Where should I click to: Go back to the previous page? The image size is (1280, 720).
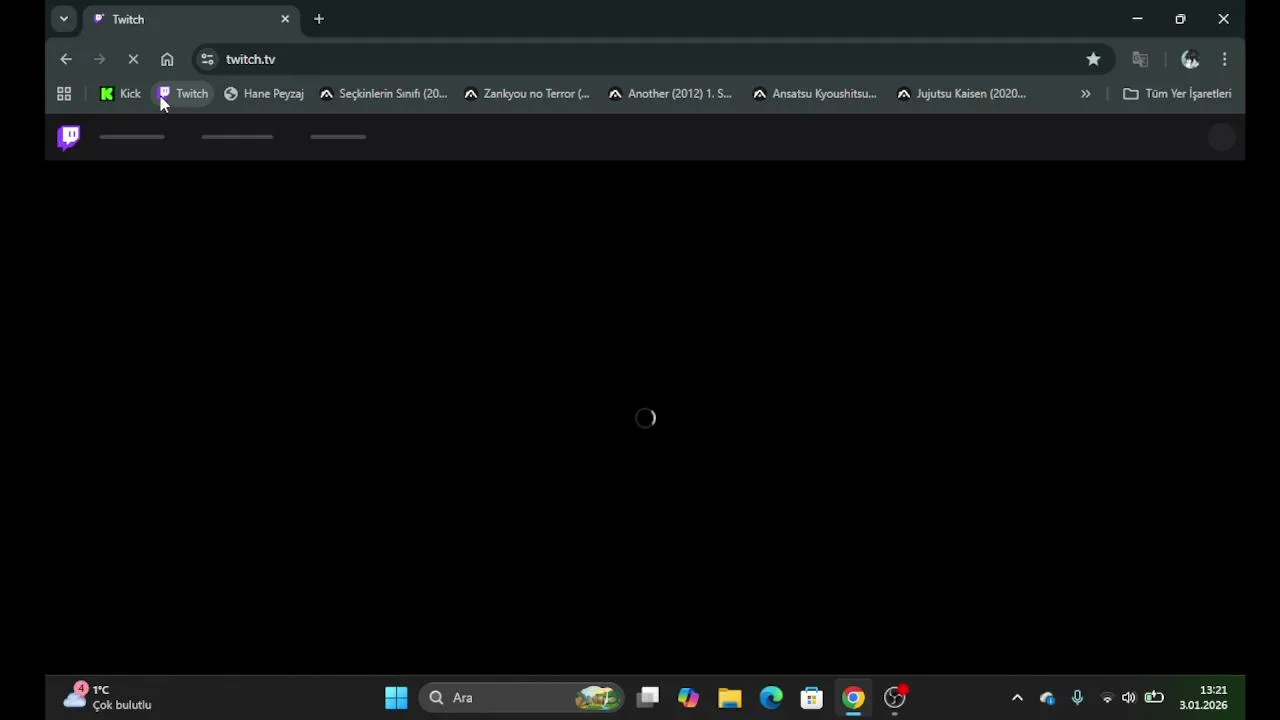point(66,59)
